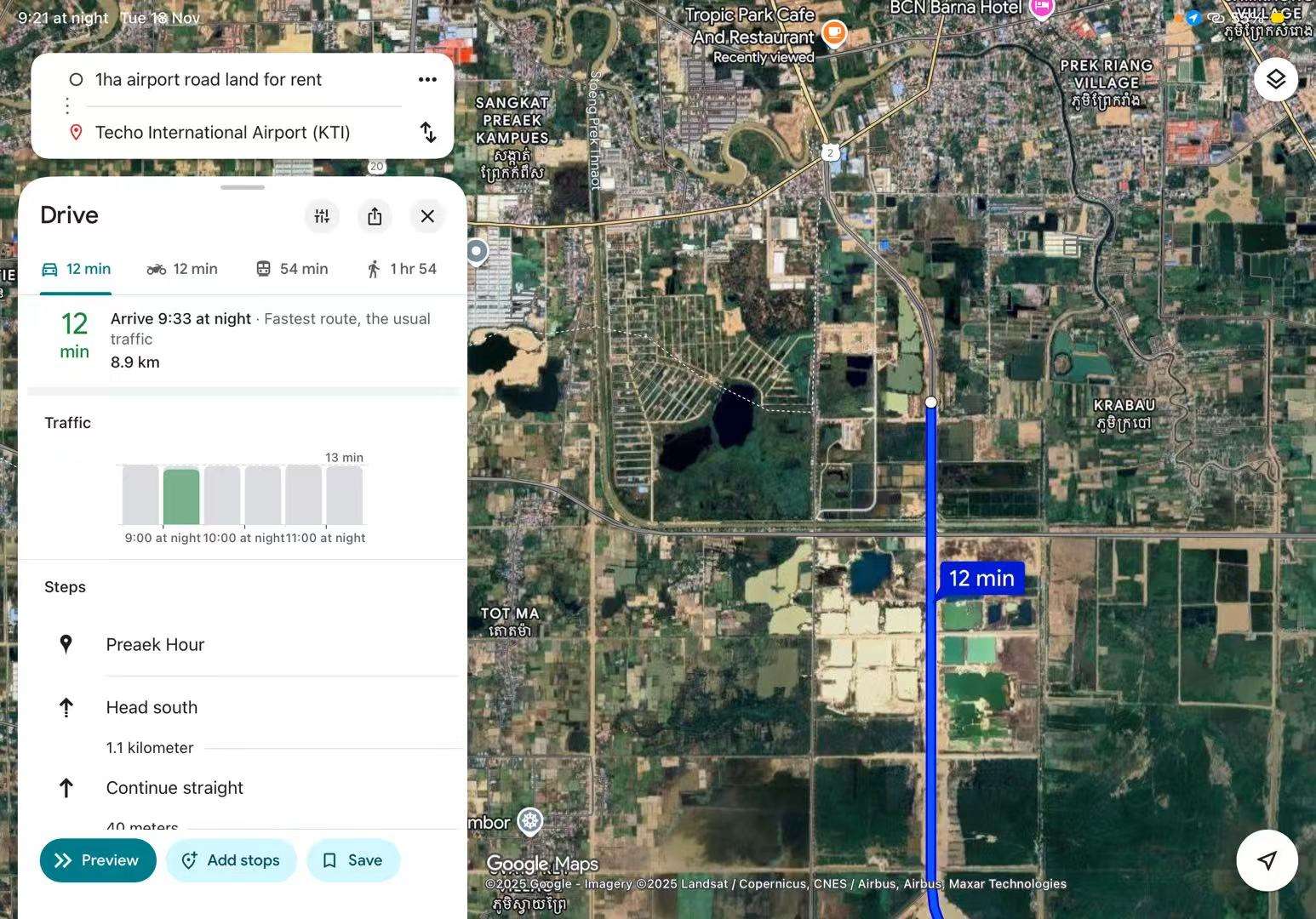Open the map layers selector

point(1274,79)
